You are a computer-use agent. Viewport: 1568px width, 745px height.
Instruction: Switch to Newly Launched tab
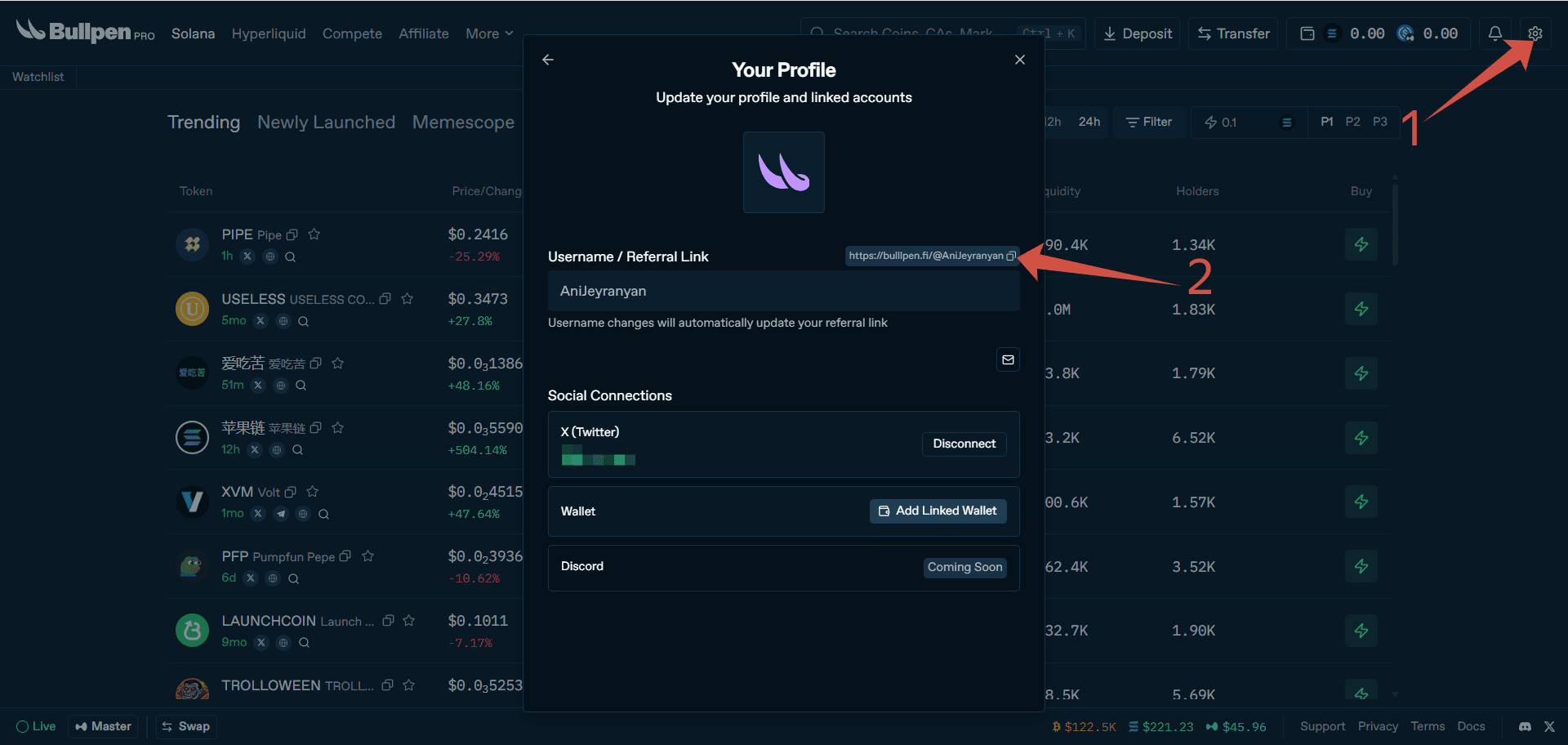(326, 122)
